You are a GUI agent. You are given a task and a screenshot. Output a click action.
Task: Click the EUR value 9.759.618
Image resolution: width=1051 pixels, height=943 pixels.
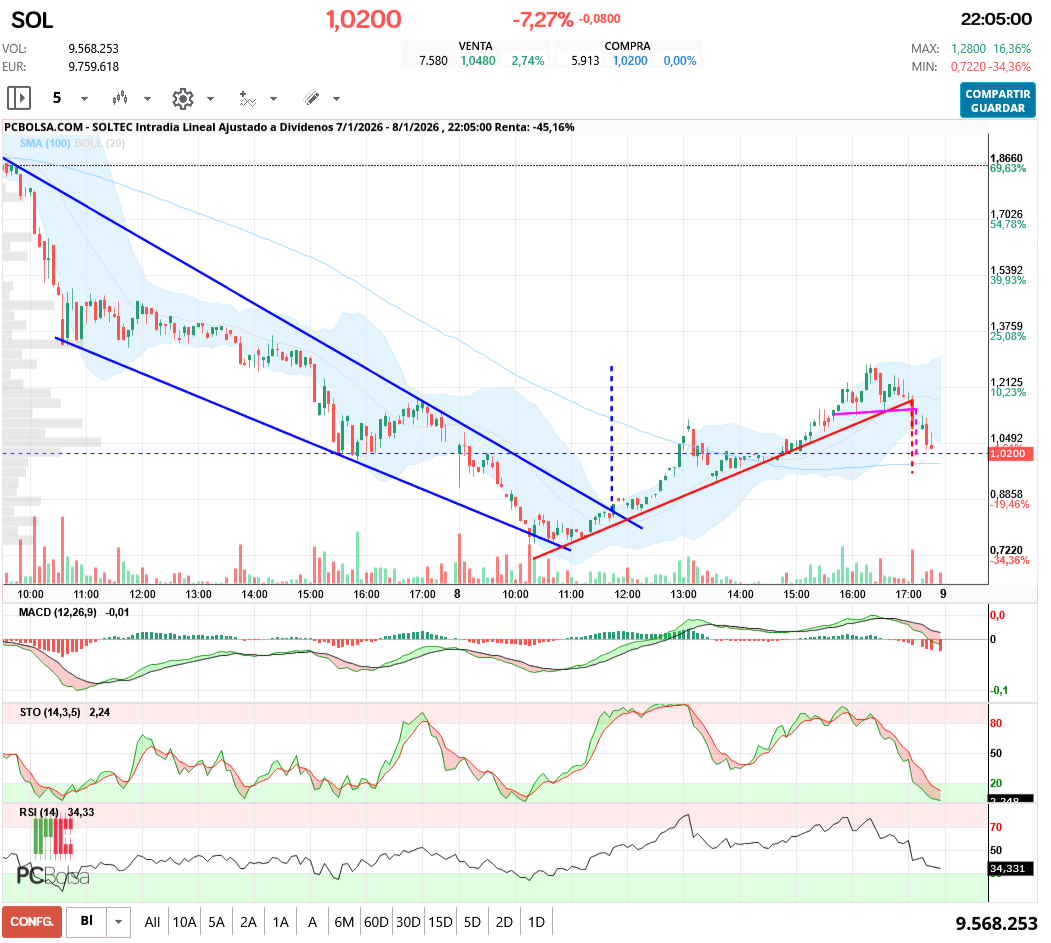93,66
